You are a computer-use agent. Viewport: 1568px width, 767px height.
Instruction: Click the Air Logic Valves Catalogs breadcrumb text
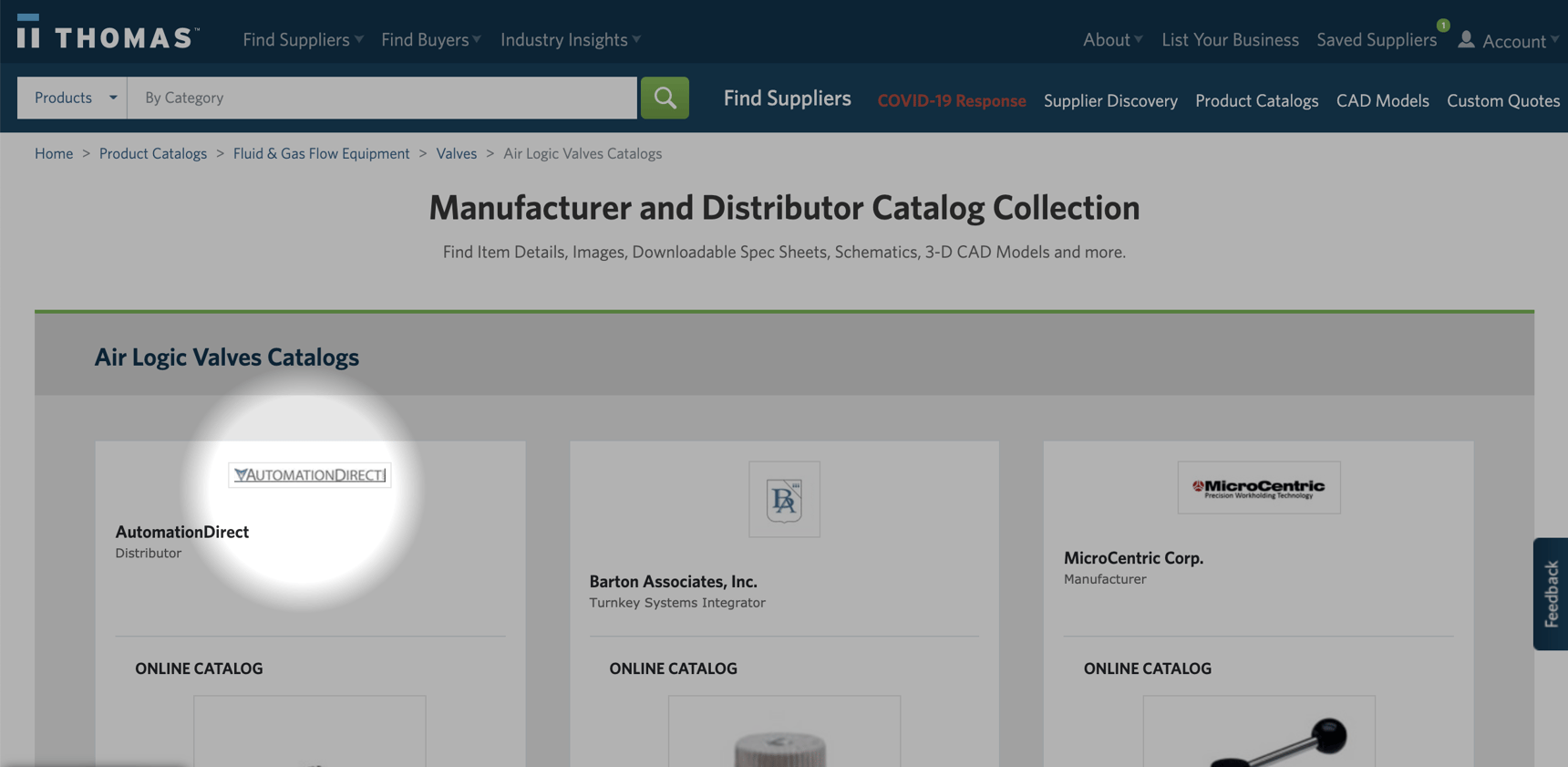583,153
